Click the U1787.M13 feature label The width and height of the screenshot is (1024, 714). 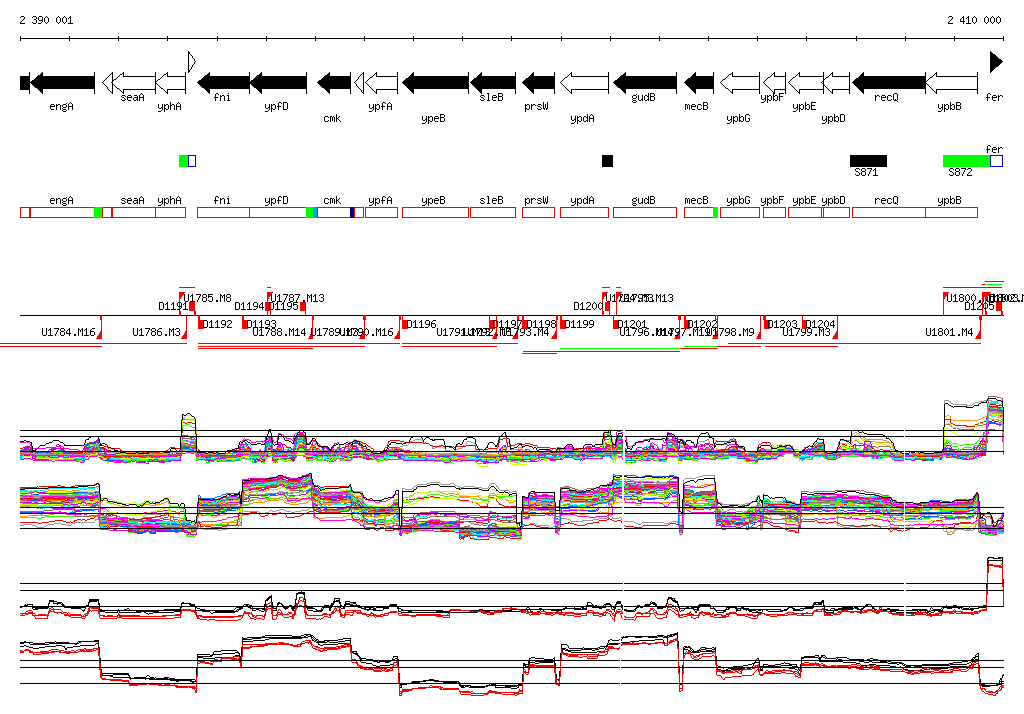point(298,299)
